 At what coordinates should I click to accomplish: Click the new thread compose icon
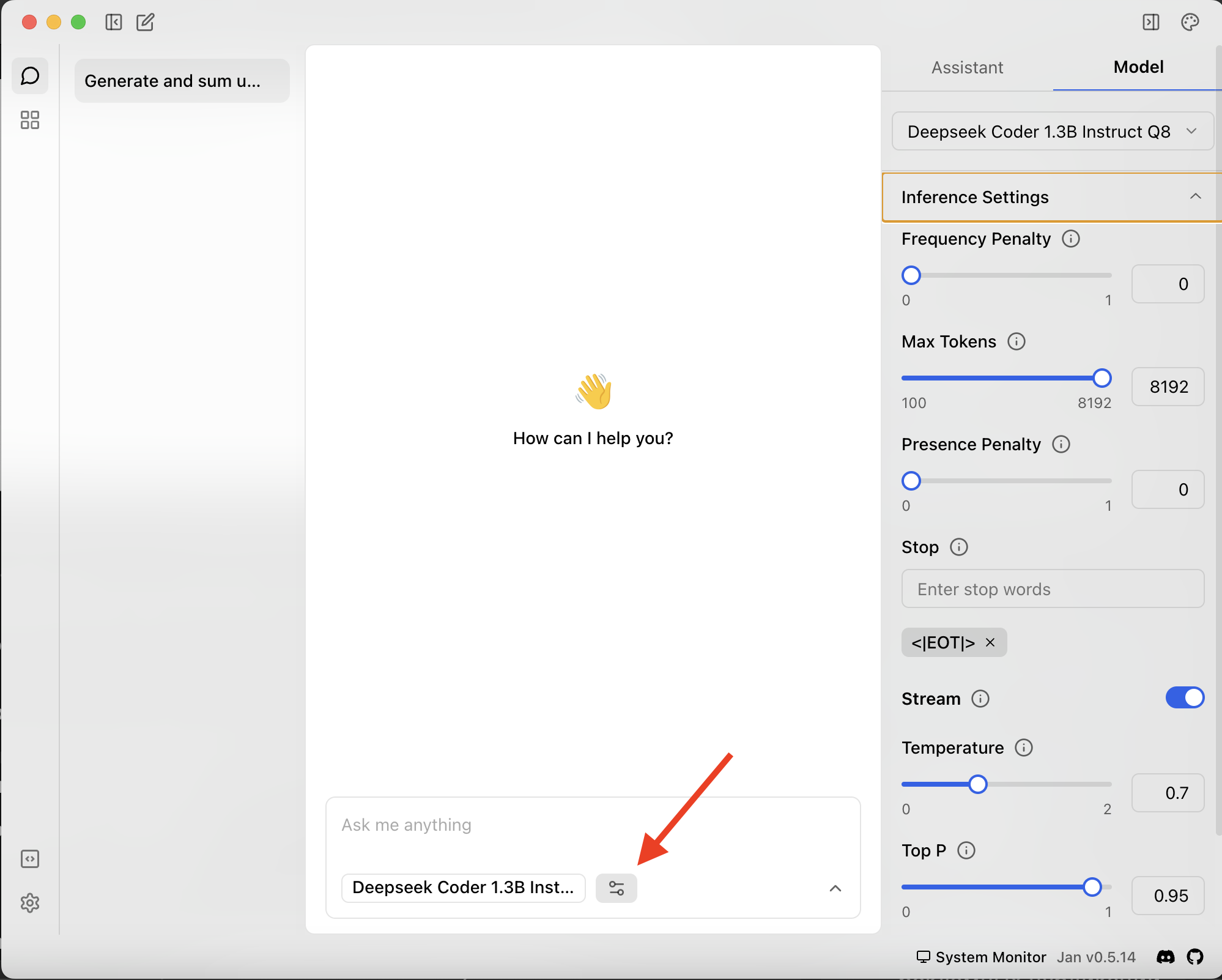(145, 23)
